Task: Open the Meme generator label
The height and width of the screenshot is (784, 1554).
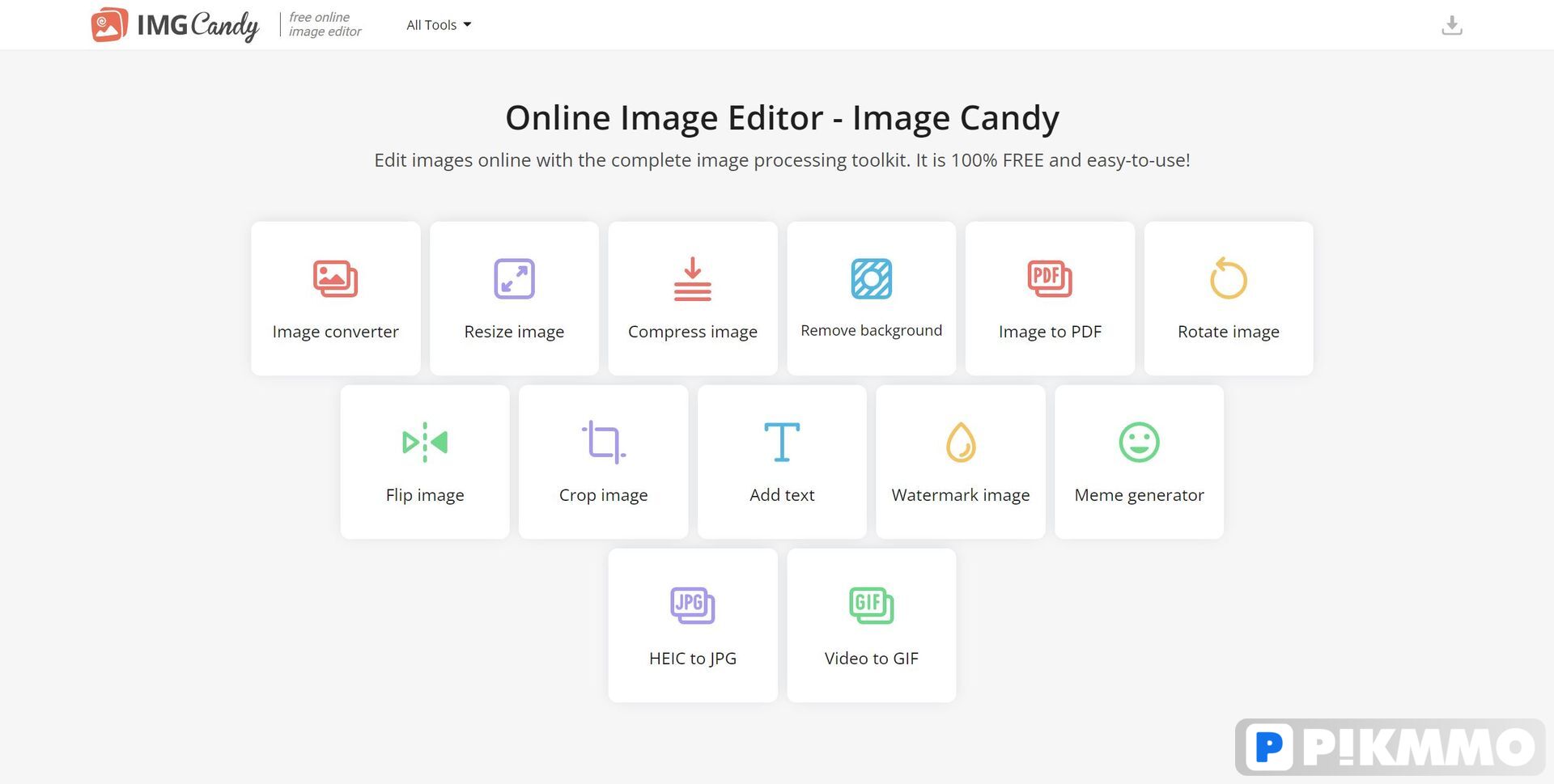Action: click(1140, 495)
